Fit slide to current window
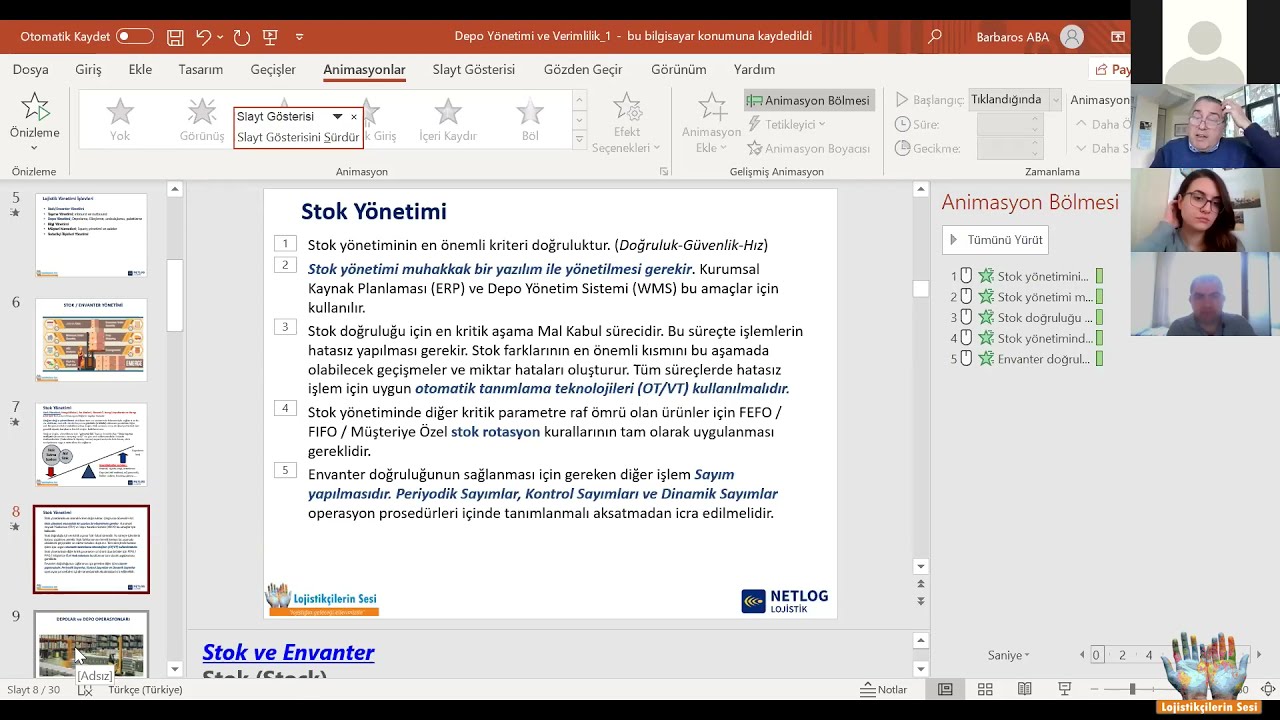This screenshot has height=720, width=1280. click(x=1269, y=690)
